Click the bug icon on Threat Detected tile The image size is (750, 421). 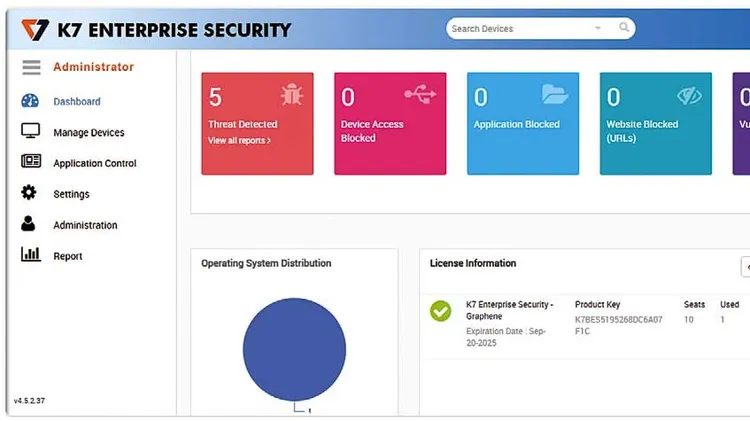point(292,96)
